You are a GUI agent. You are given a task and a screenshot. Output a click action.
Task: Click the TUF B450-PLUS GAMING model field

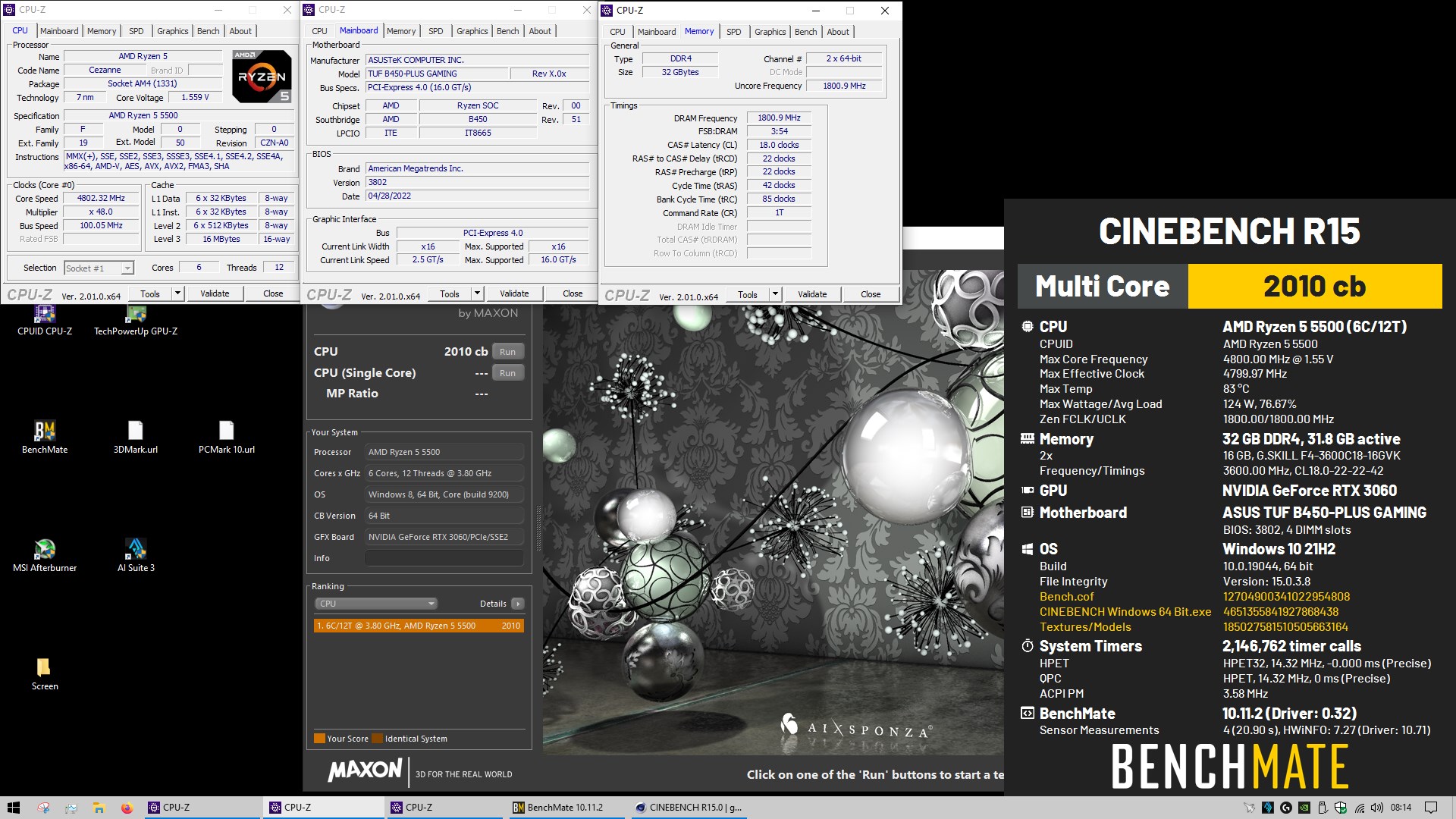[437, 74]
